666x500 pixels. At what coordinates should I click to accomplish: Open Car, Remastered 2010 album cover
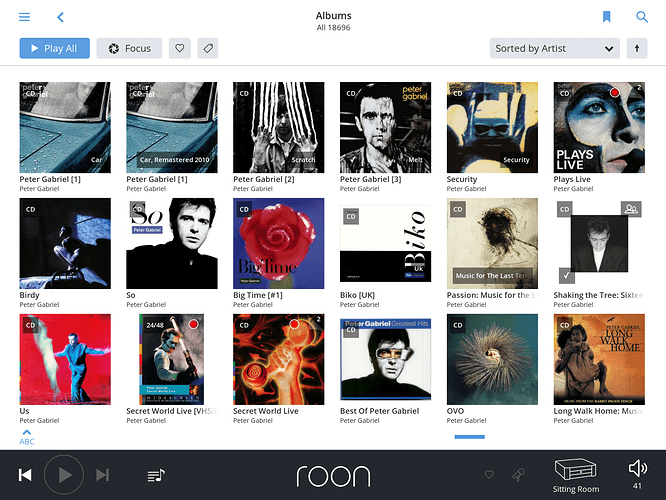pyautogui.click(x=172, y=127)
